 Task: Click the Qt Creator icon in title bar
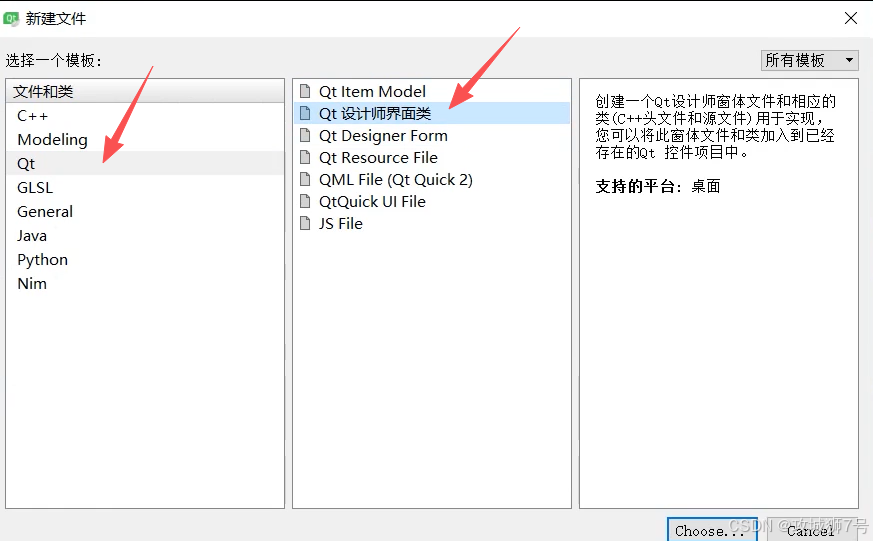(x=11, y=18)
